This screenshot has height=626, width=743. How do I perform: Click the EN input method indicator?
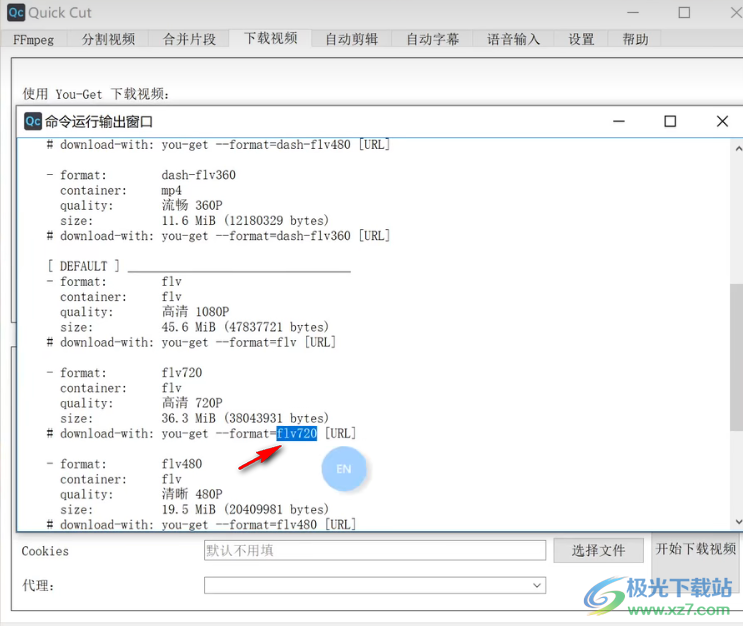pos(344,469)
